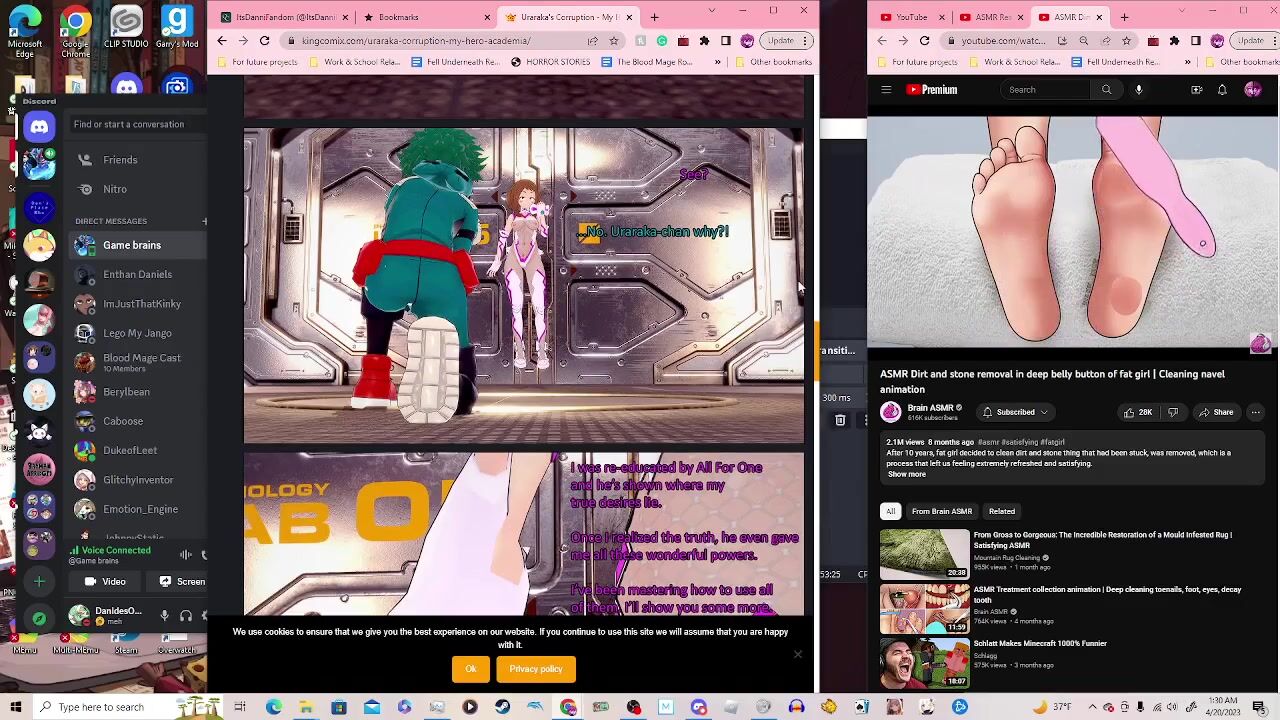
Task: Like the ASMR video (28K)
Action: (1138, 412)
